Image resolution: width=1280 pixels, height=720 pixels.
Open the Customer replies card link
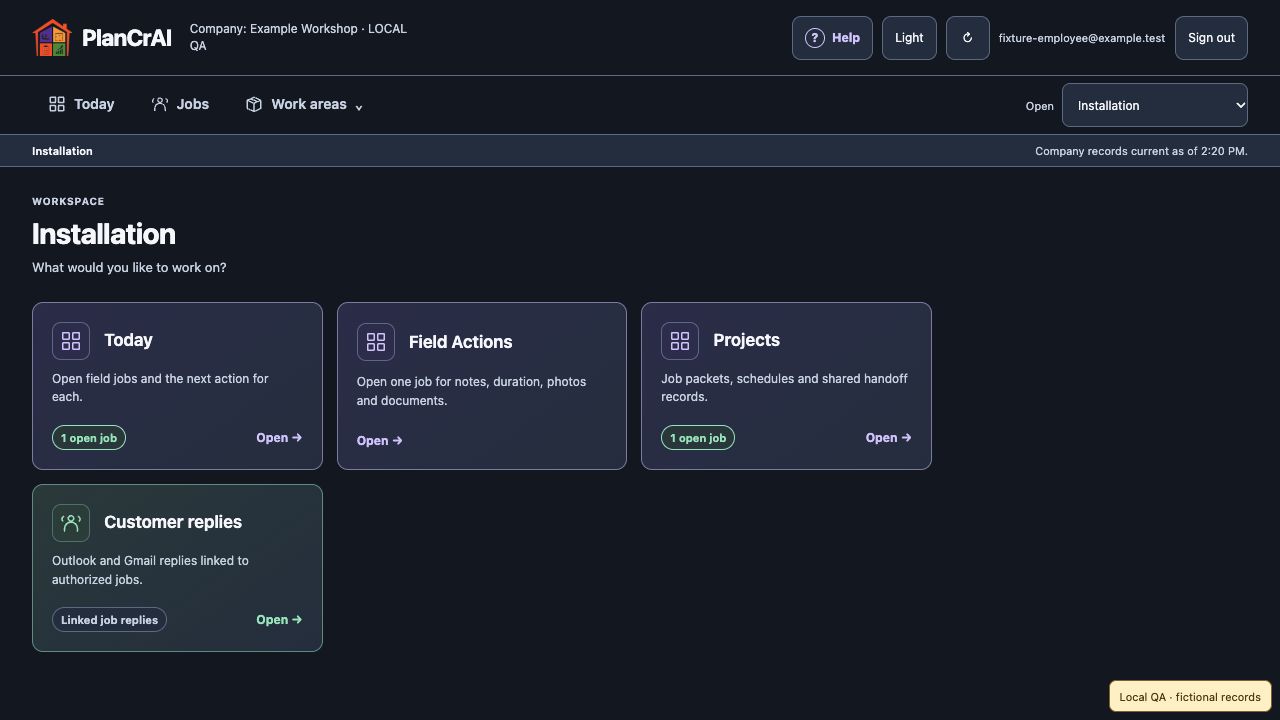pyautogui.click(x=279, y=620)
